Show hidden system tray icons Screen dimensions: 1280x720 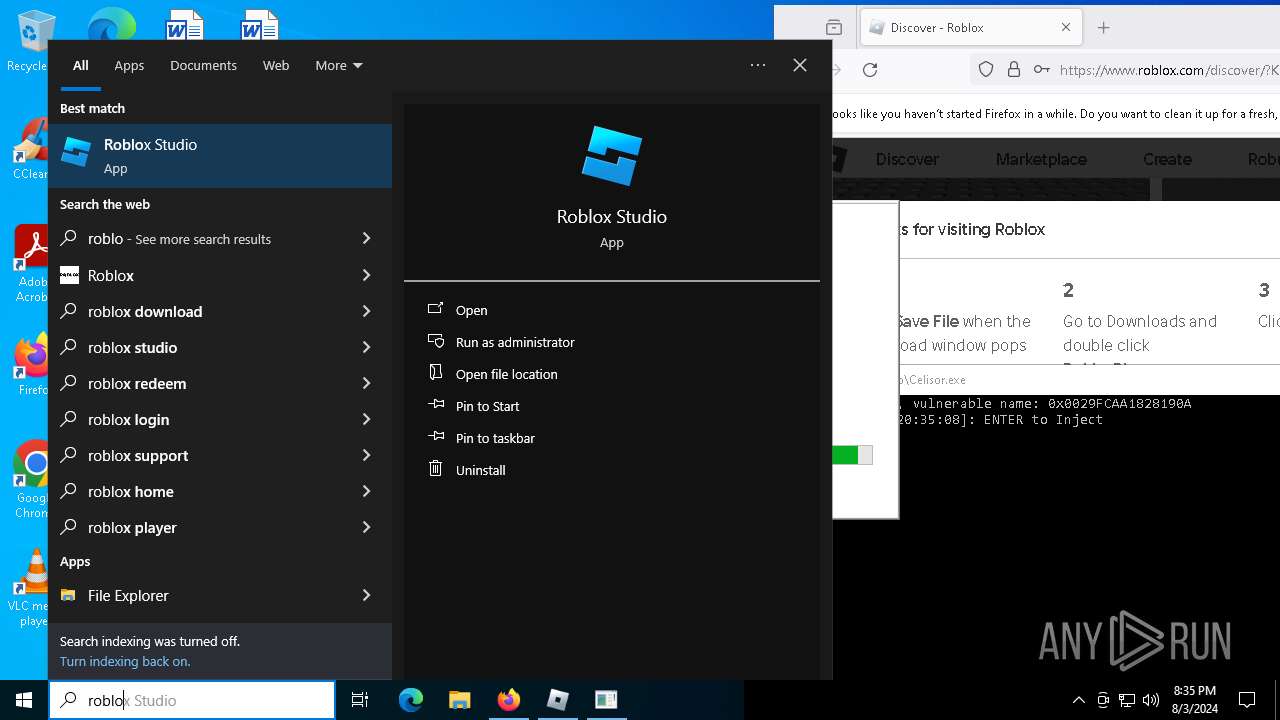pyautogui.click(x=1078, y=700)
